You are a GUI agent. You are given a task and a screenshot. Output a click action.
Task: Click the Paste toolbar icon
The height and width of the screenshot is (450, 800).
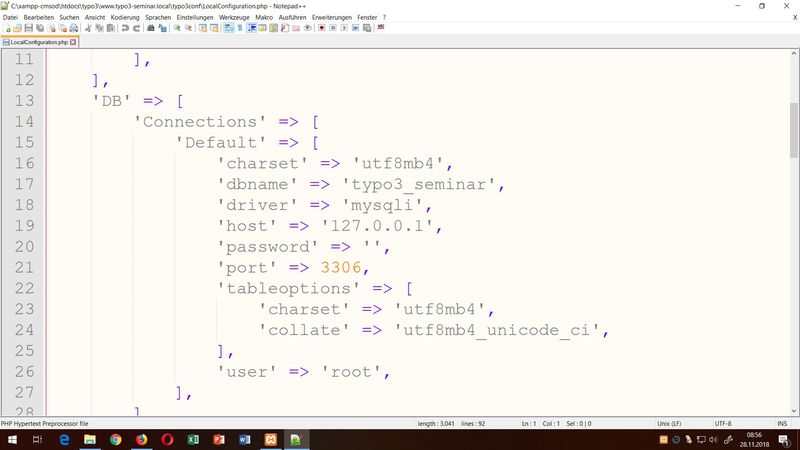click(110, 28)
